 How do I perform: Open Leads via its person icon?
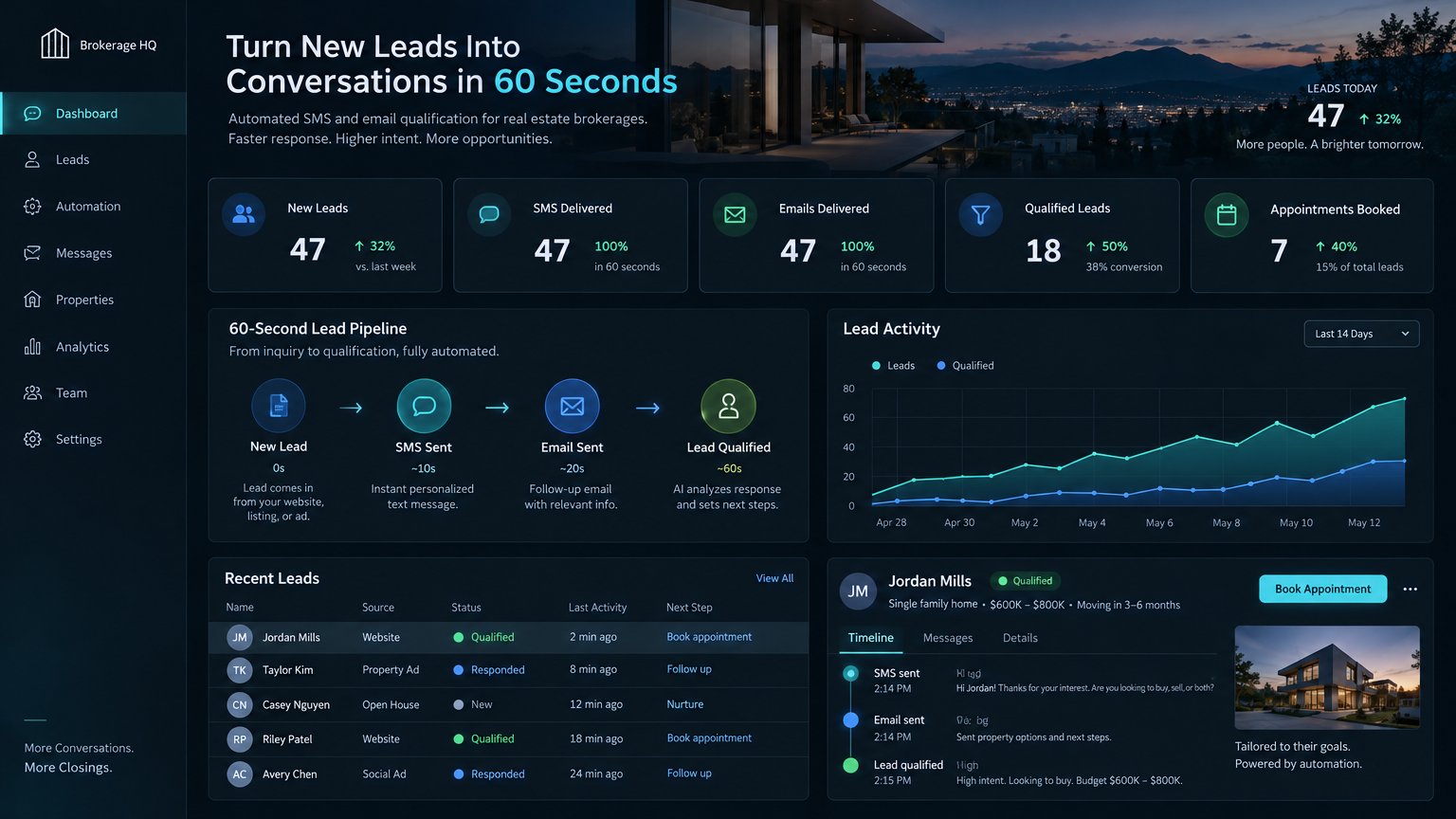pyautogui.click(x=32, y=159)
